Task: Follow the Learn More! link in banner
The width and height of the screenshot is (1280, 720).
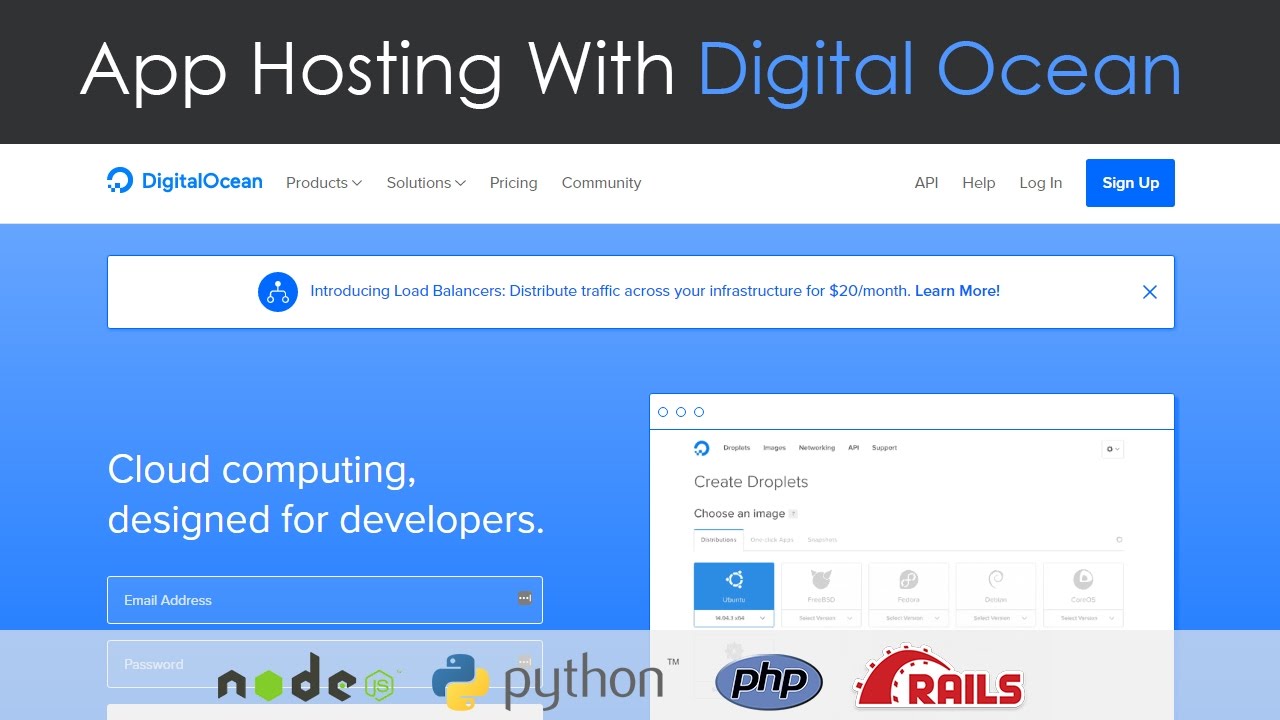Action: (957, 291)
